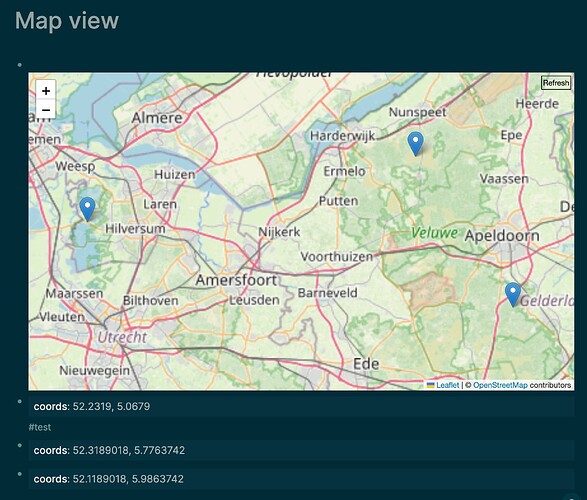
Task: Select the map marker near Hilversum
Action: tap(87, 209)
